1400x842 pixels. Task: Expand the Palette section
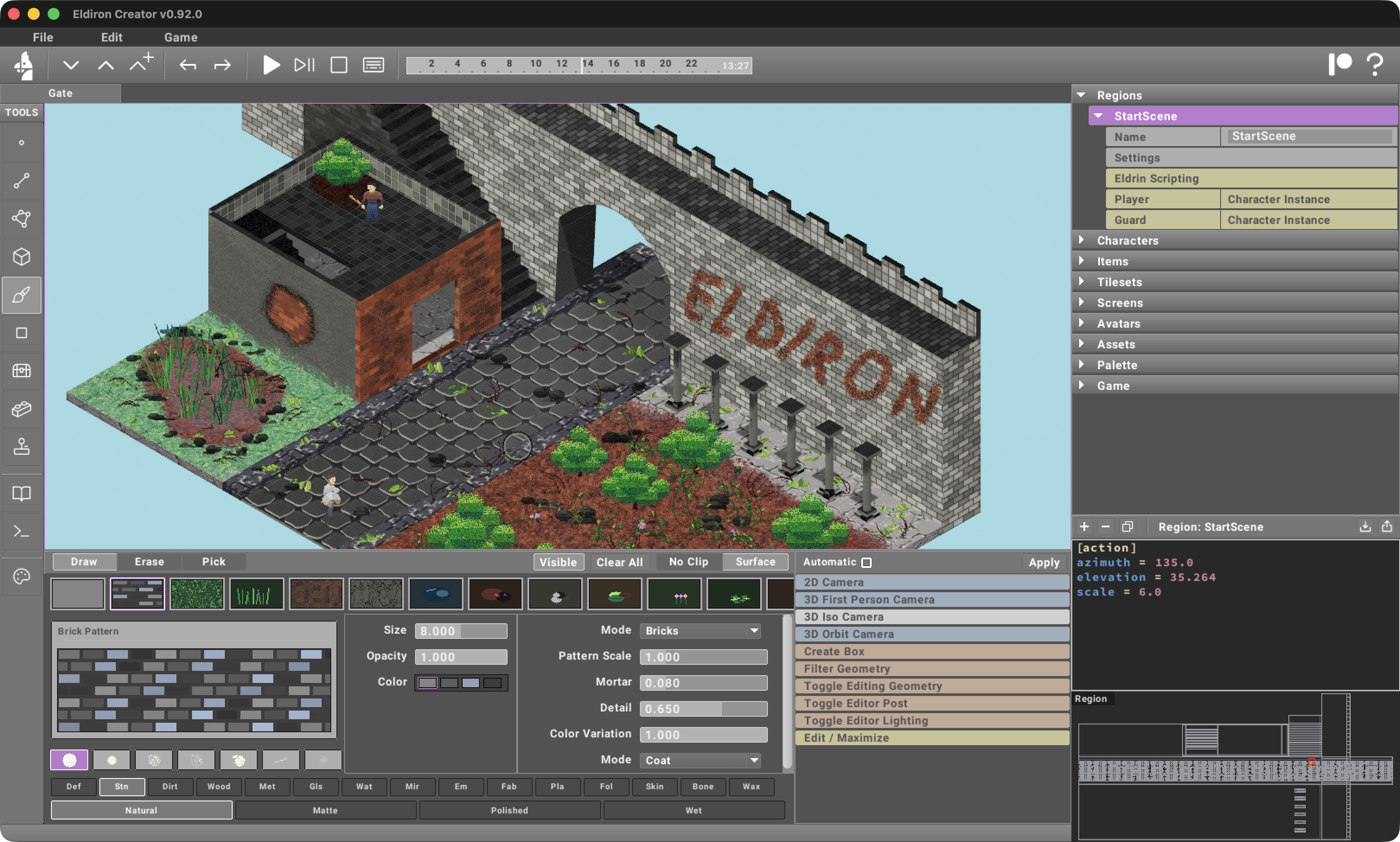pyautogui.click(x=1081, y=365)
